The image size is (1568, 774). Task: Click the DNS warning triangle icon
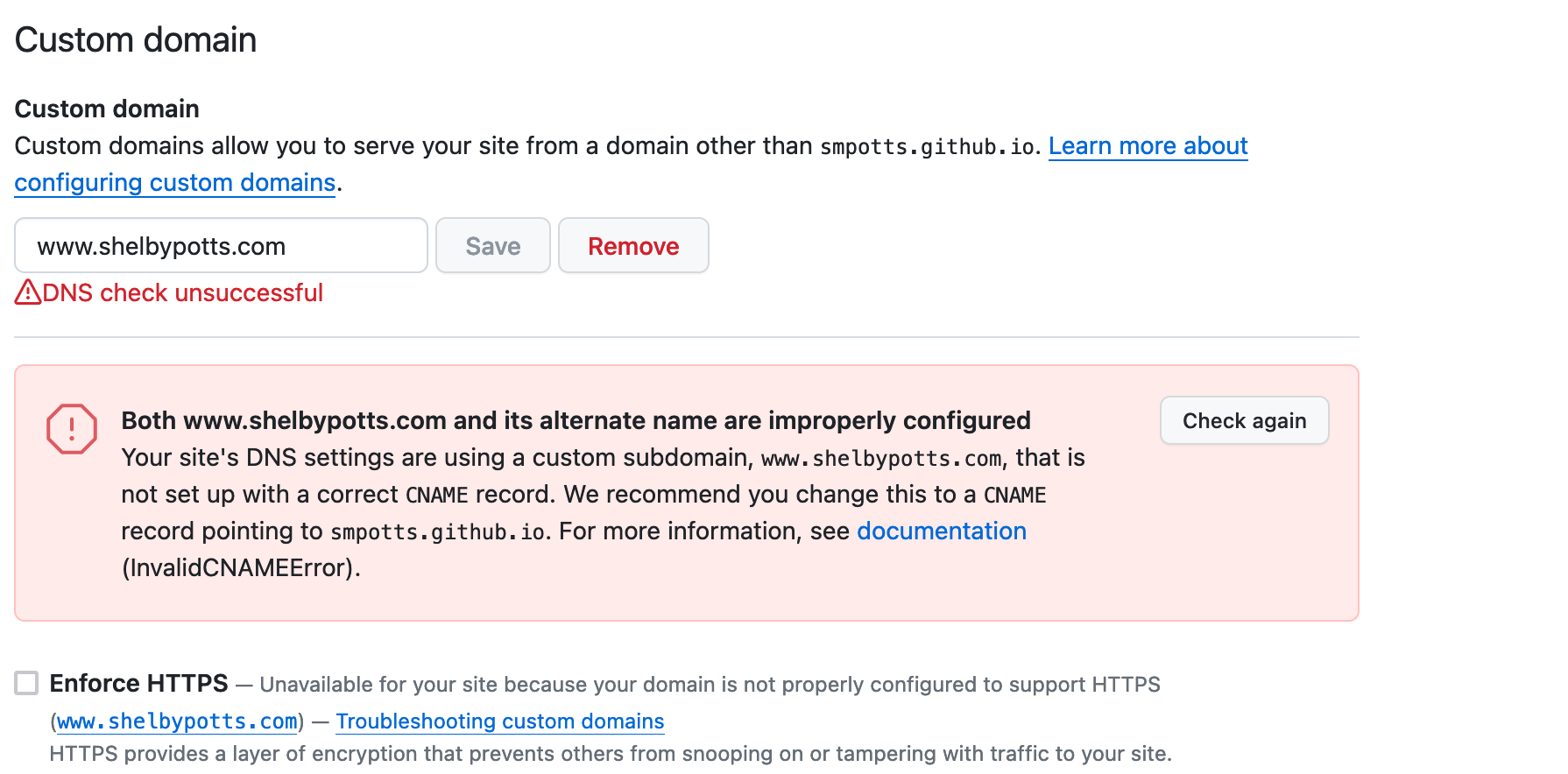click(x=28, y=292)
